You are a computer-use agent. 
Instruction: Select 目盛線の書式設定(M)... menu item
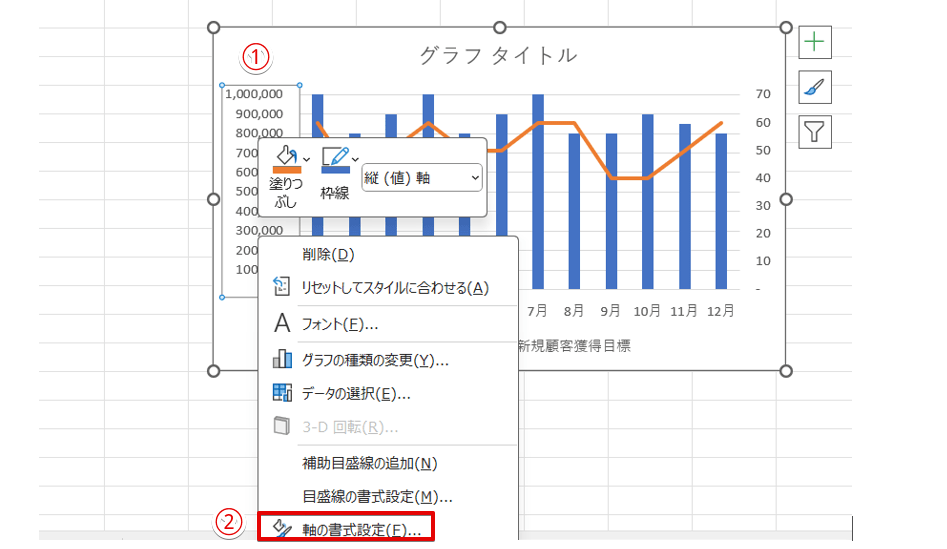point(377,496)
